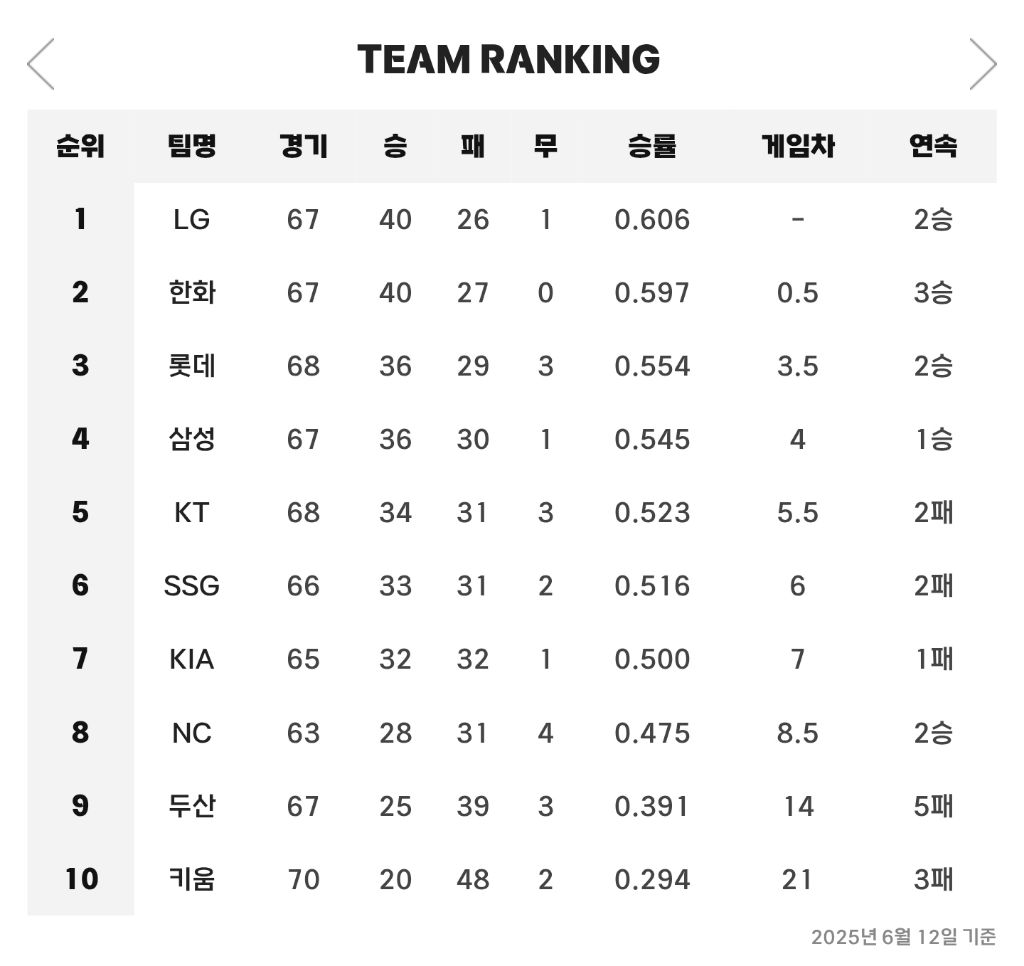The height and width of the screenshot is (966, 1024).
Task: Click the 연속 column header
Action: (x=933, y=146)
